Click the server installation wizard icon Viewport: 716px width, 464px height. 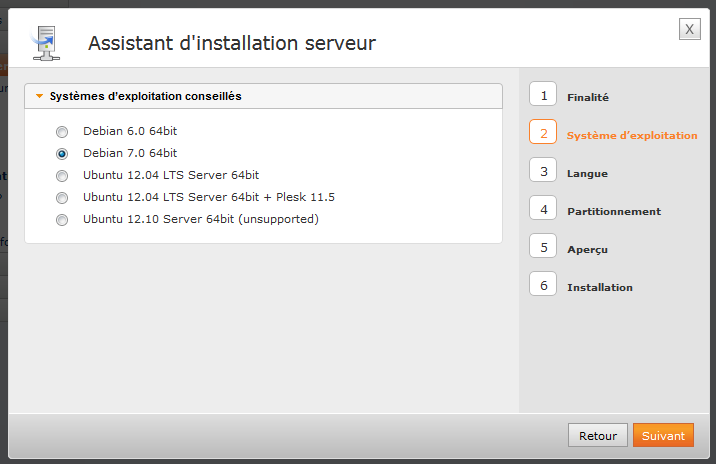(44, 40)
